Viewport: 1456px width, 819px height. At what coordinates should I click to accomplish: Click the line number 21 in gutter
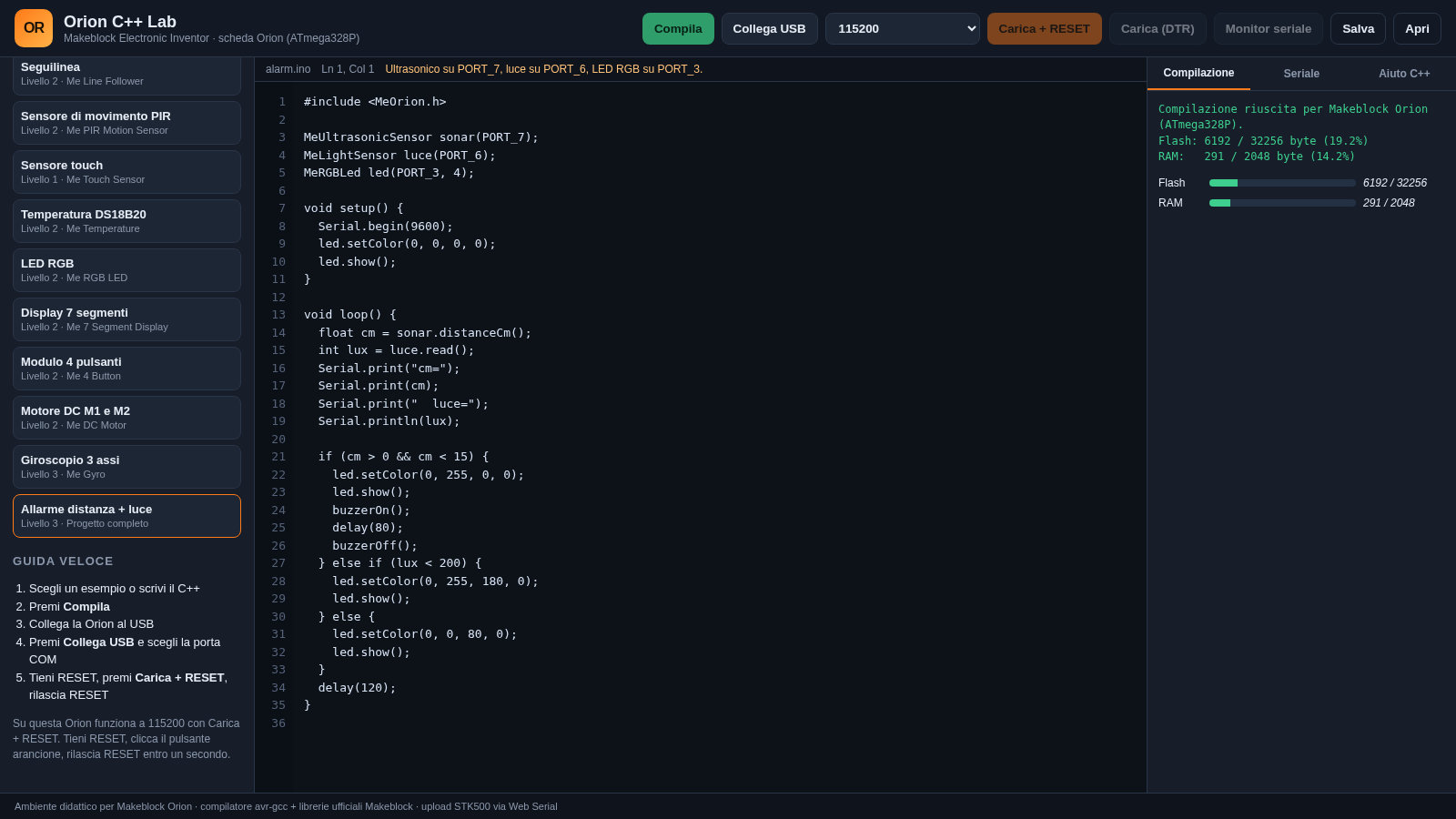click(278, 457)
